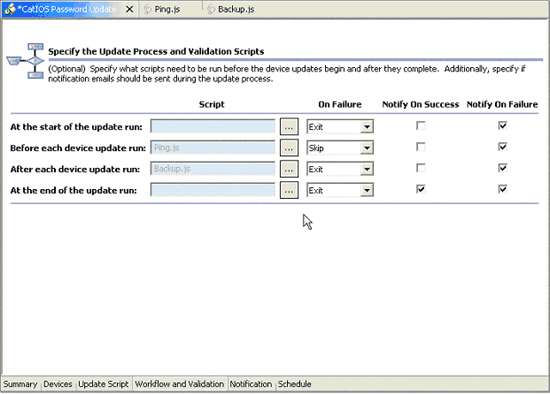Enable Notify On Success after each device update
This screenshot has height=394, width=550.
[421, 168]
